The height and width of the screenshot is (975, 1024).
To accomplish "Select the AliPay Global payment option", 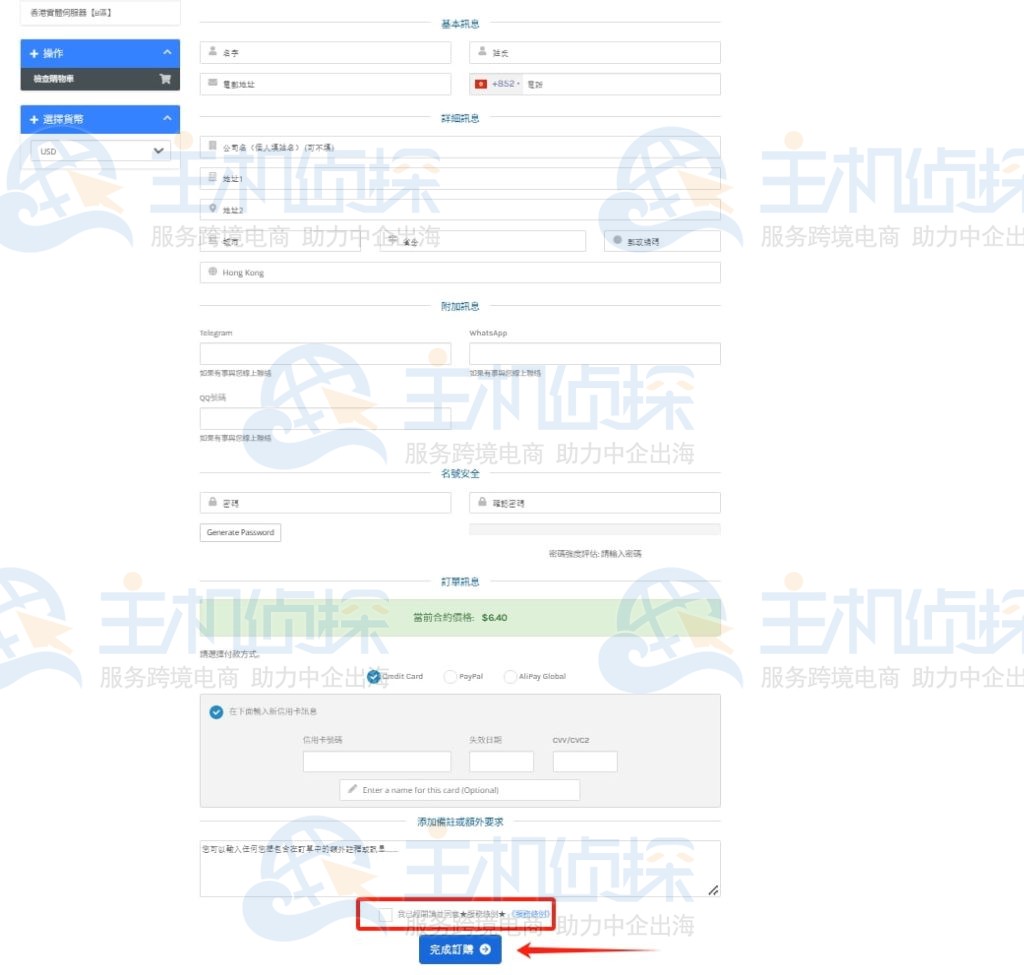I will click(510, 677).
